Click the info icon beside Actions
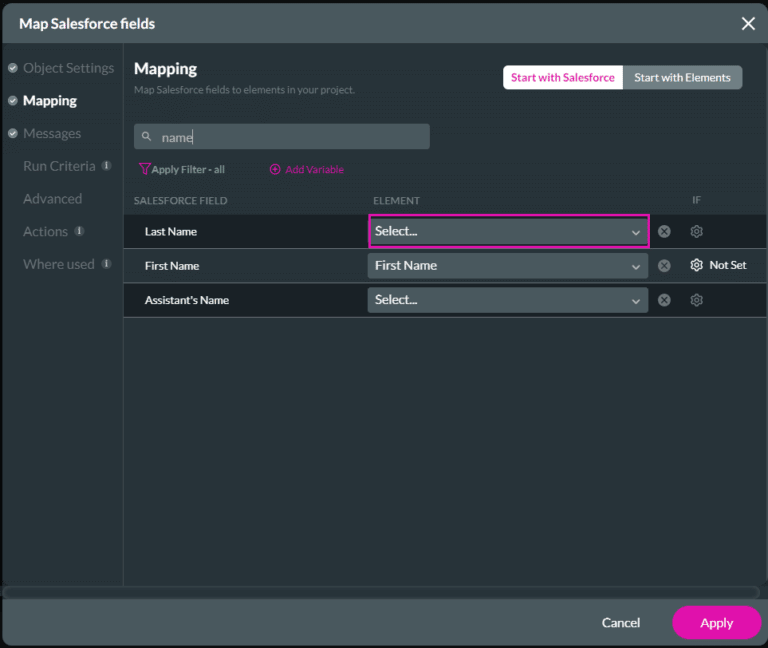 79,232
